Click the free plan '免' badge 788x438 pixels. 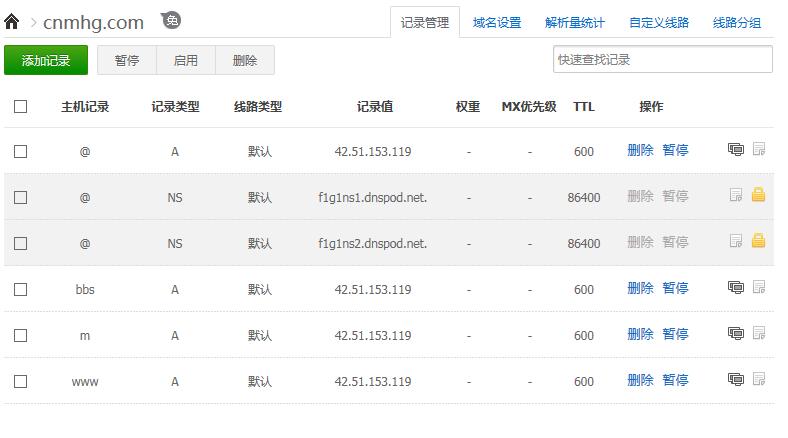click(x=172, y=21)
